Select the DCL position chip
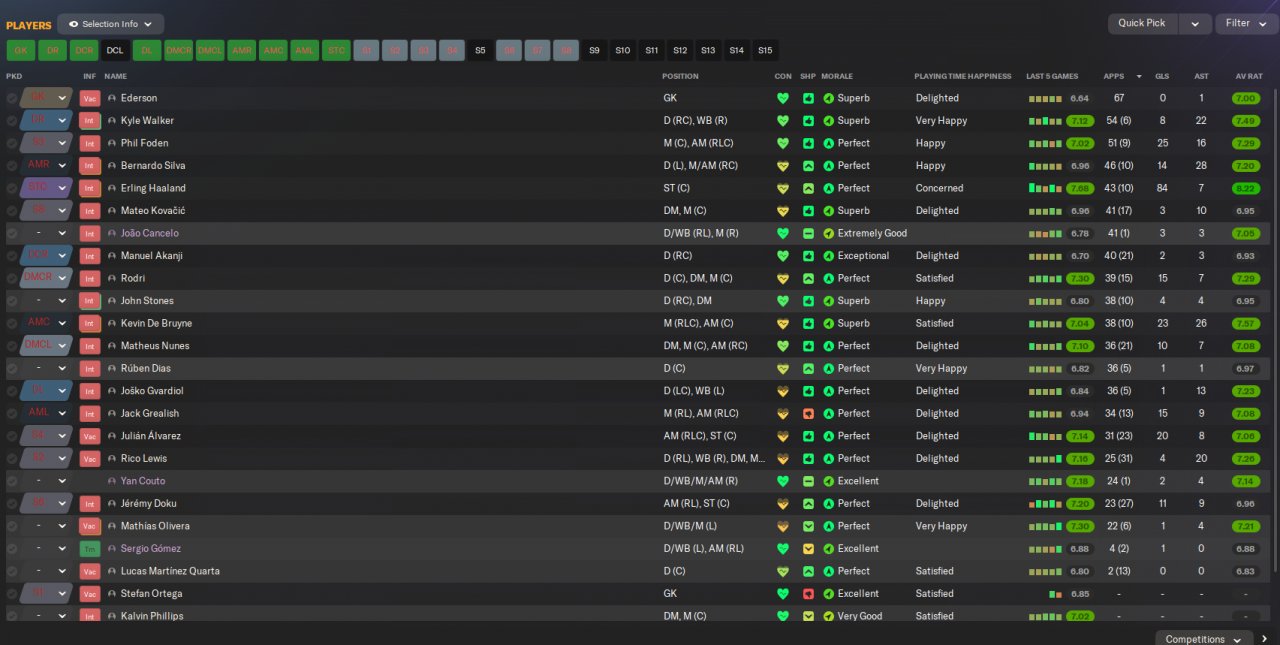 [x=114, y=50]
